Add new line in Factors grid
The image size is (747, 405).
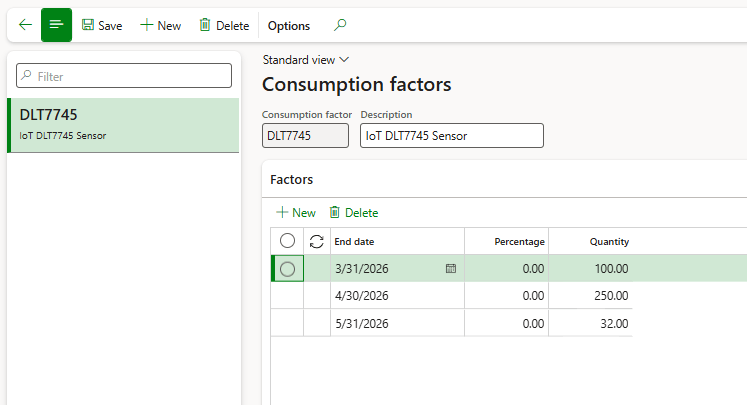pyautogui.click(x=296, y=212)
